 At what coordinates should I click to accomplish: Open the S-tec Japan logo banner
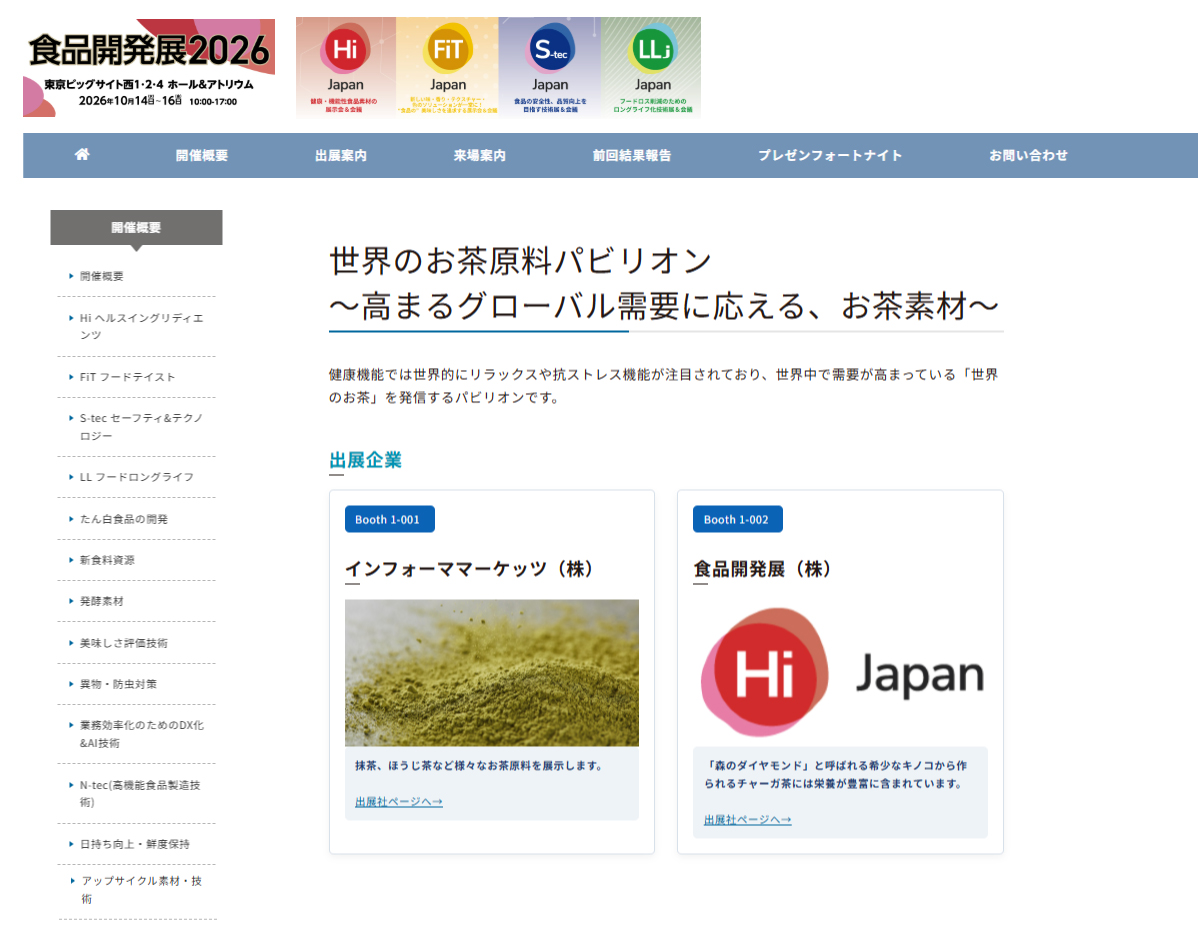click(x=549, y=66)
